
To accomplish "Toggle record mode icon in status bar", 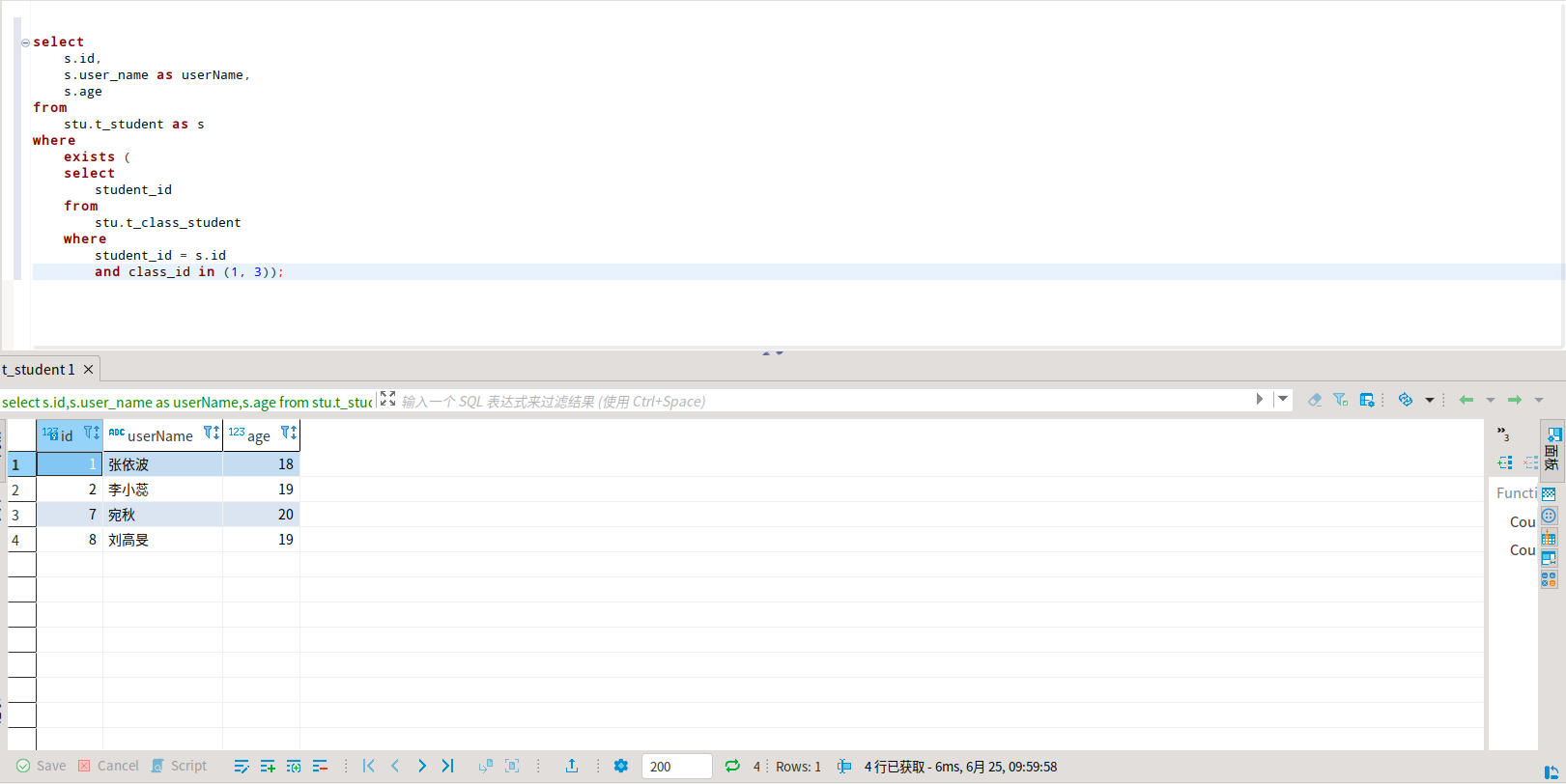I will pyautogui.click(x=844, y=767).
